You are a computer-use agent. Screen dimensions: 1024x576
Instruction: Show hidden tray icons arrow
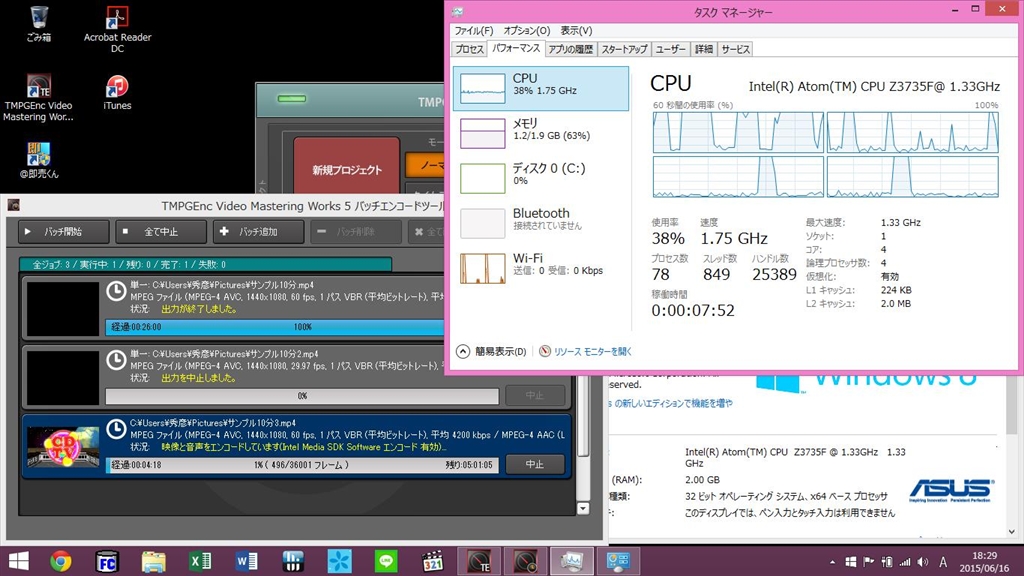pos(832,562)
